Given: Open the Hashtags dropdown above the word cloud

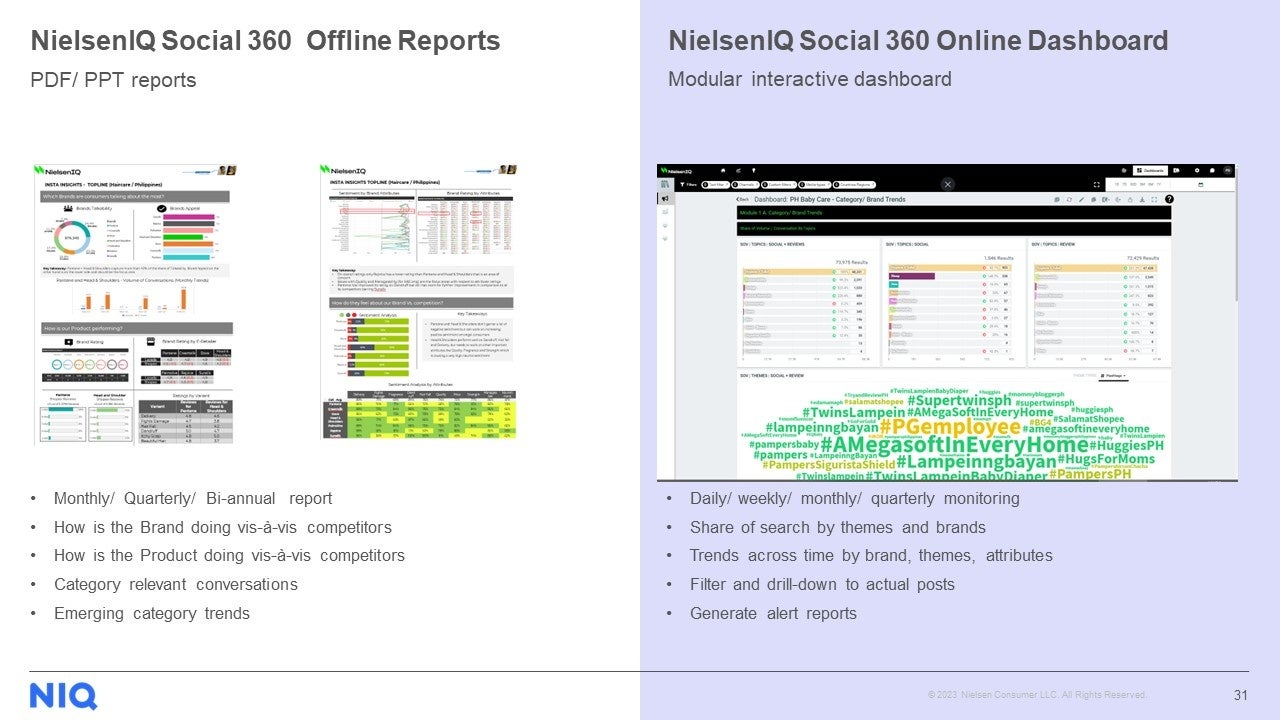Looking at the screenshot, I should (1112, 376).
